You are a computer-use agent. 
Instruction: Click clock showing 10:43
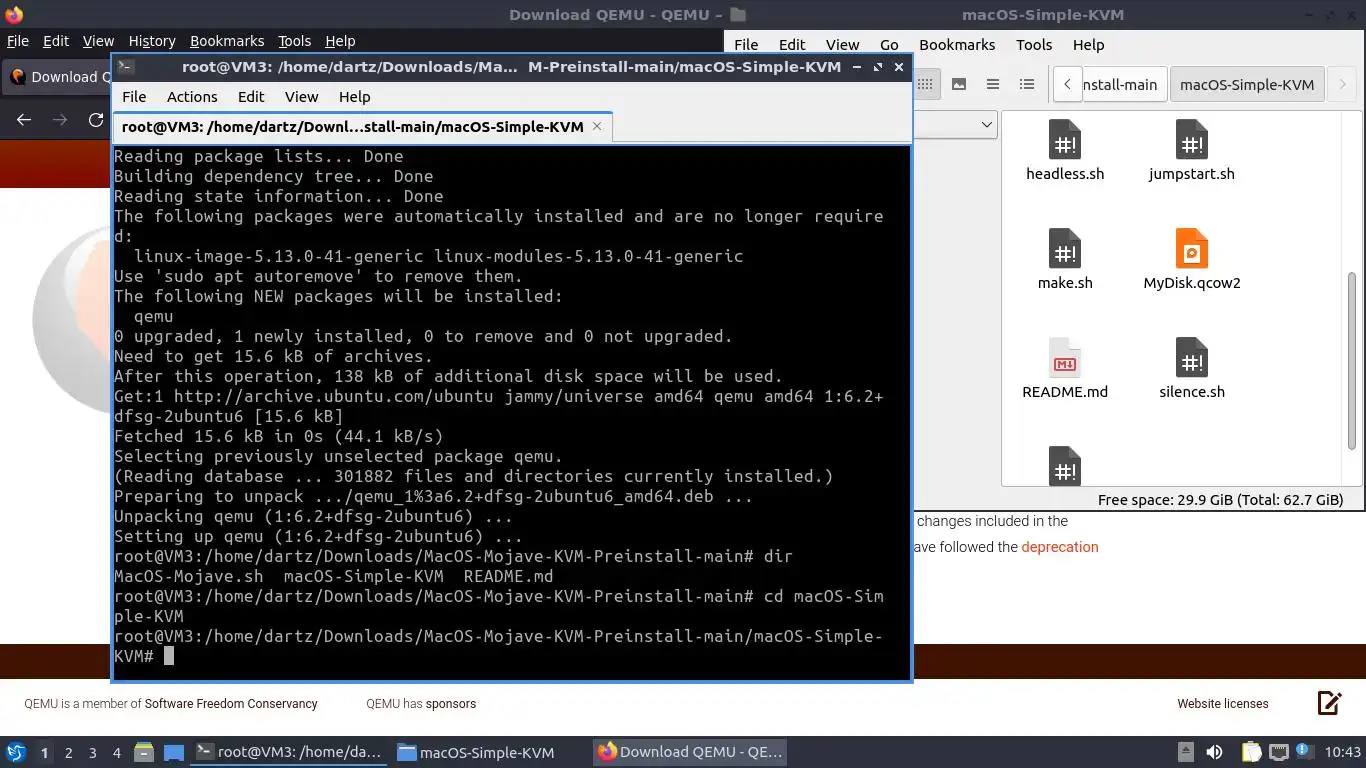point(1342,752)
